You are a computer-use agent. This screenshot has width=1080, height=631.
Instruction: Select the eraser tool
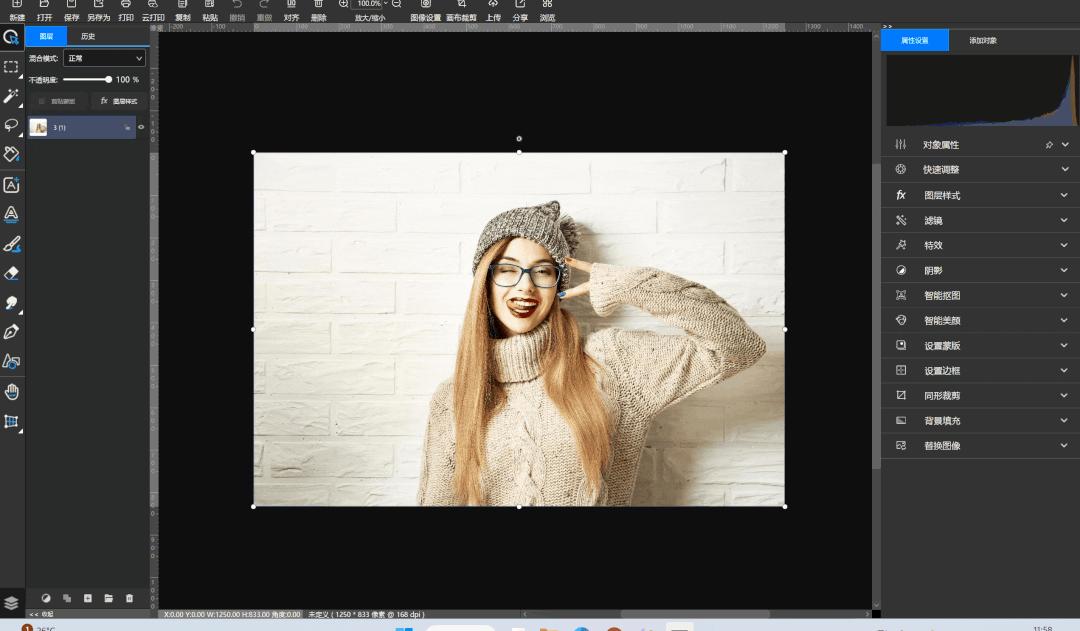[11, 273]
